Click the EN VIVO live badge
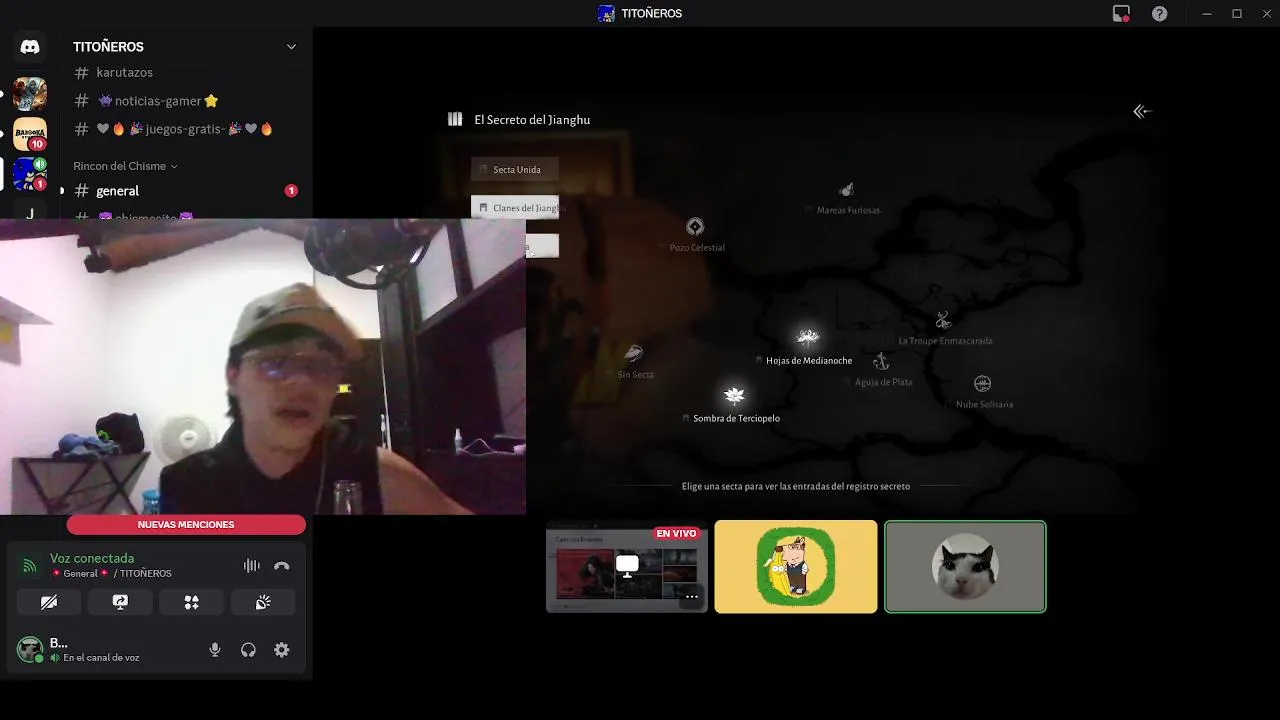The width and height of the screenshot is (1280, 720). pyautogui.click(x=676, y=534)
